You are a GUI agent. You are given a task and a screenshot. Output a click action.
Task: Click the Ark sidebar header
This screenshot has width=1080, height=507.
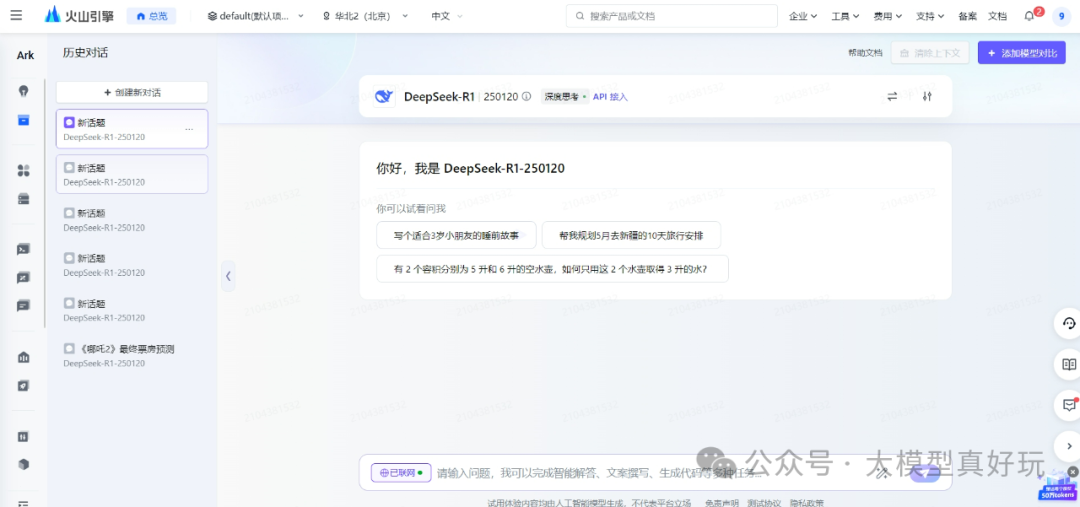tap(25, 55)
